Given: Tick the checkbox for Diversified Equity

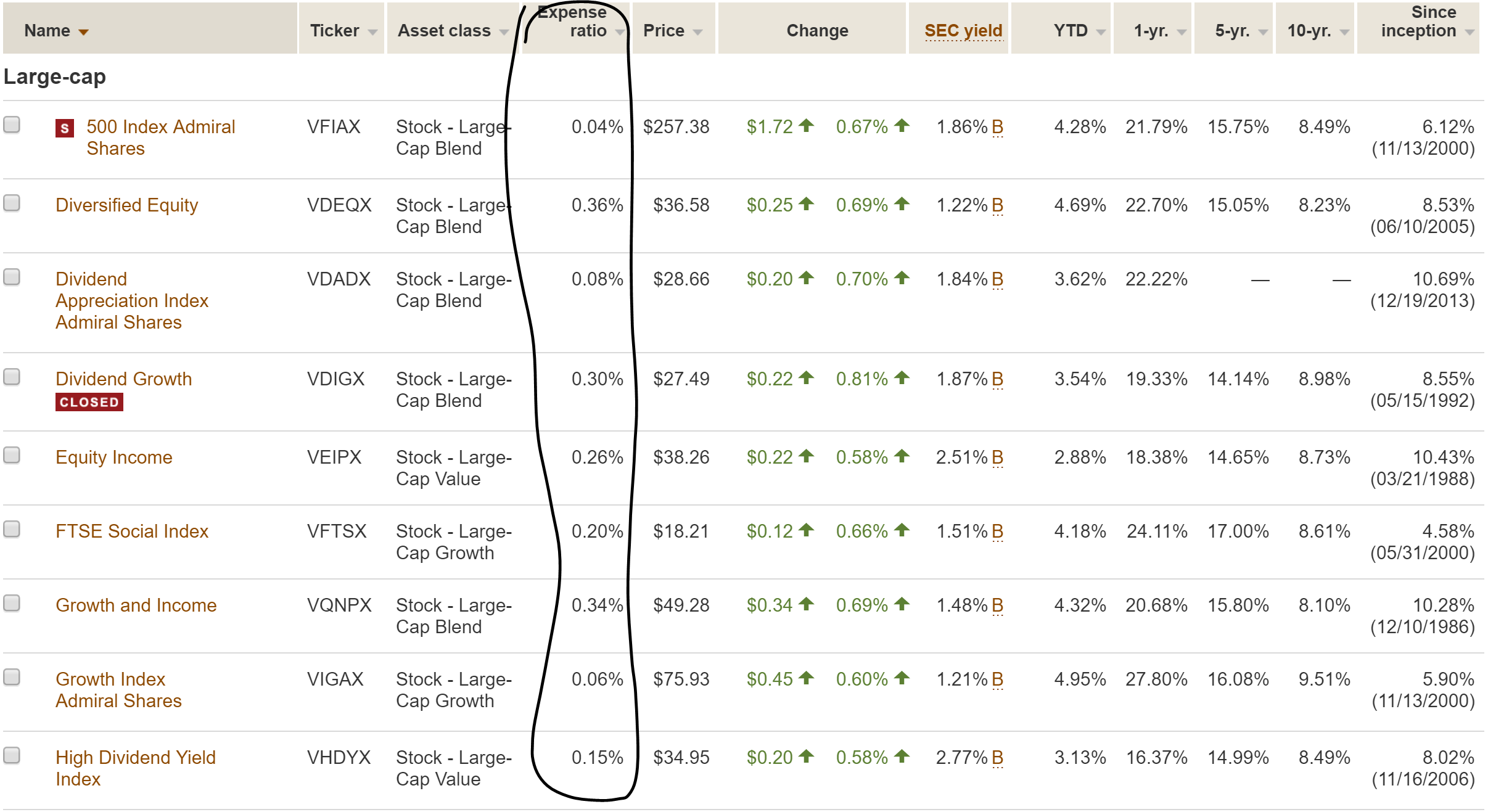Looking at the screenshot, I should pos(12,203).
